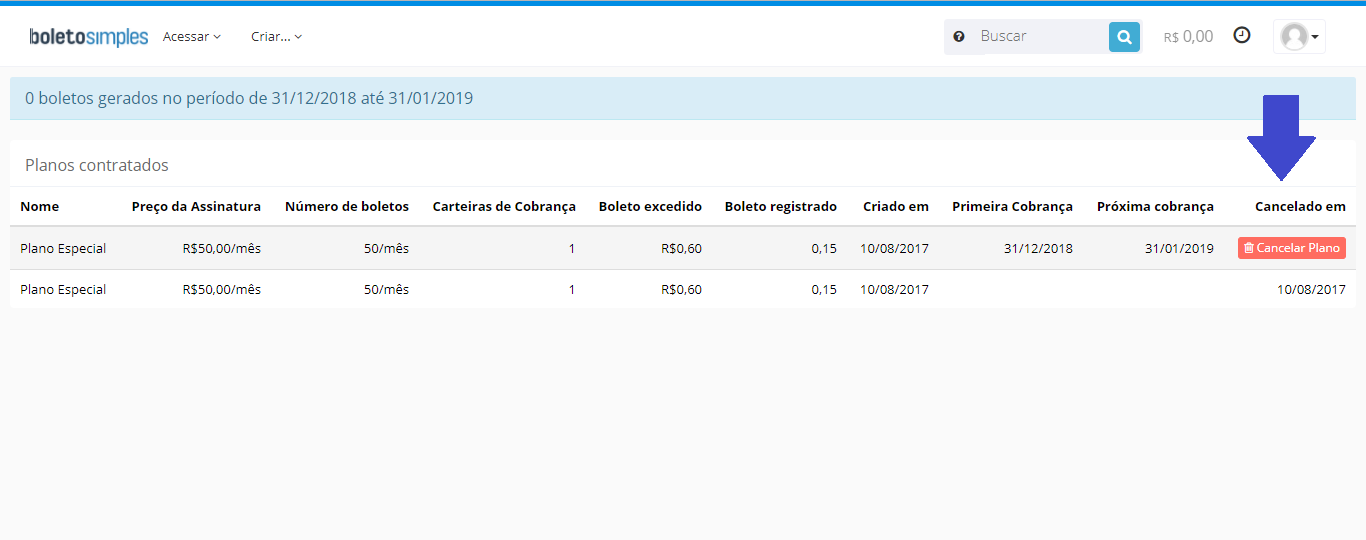Click the Boleto registrado header
Screen dimensions: 1366x540
pyautogui.click(x=781, y=207)
